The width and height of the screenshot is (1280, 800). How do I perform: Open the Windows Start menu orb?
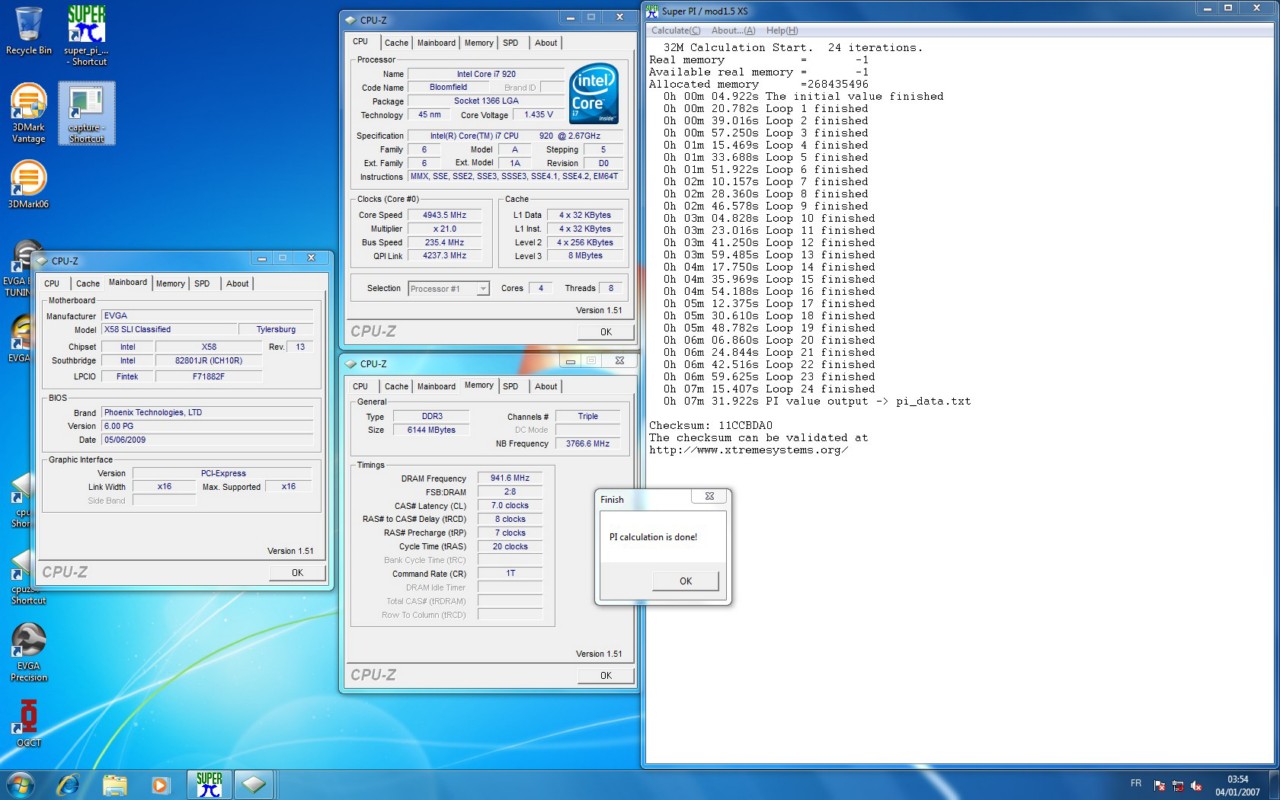20,784
